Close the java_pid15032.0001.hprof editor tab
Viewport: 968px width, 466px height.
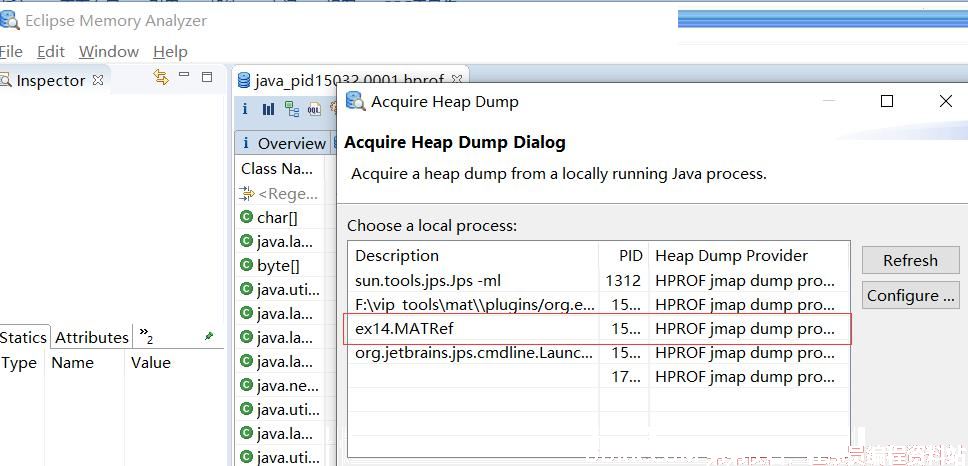(x=457, y=80)
